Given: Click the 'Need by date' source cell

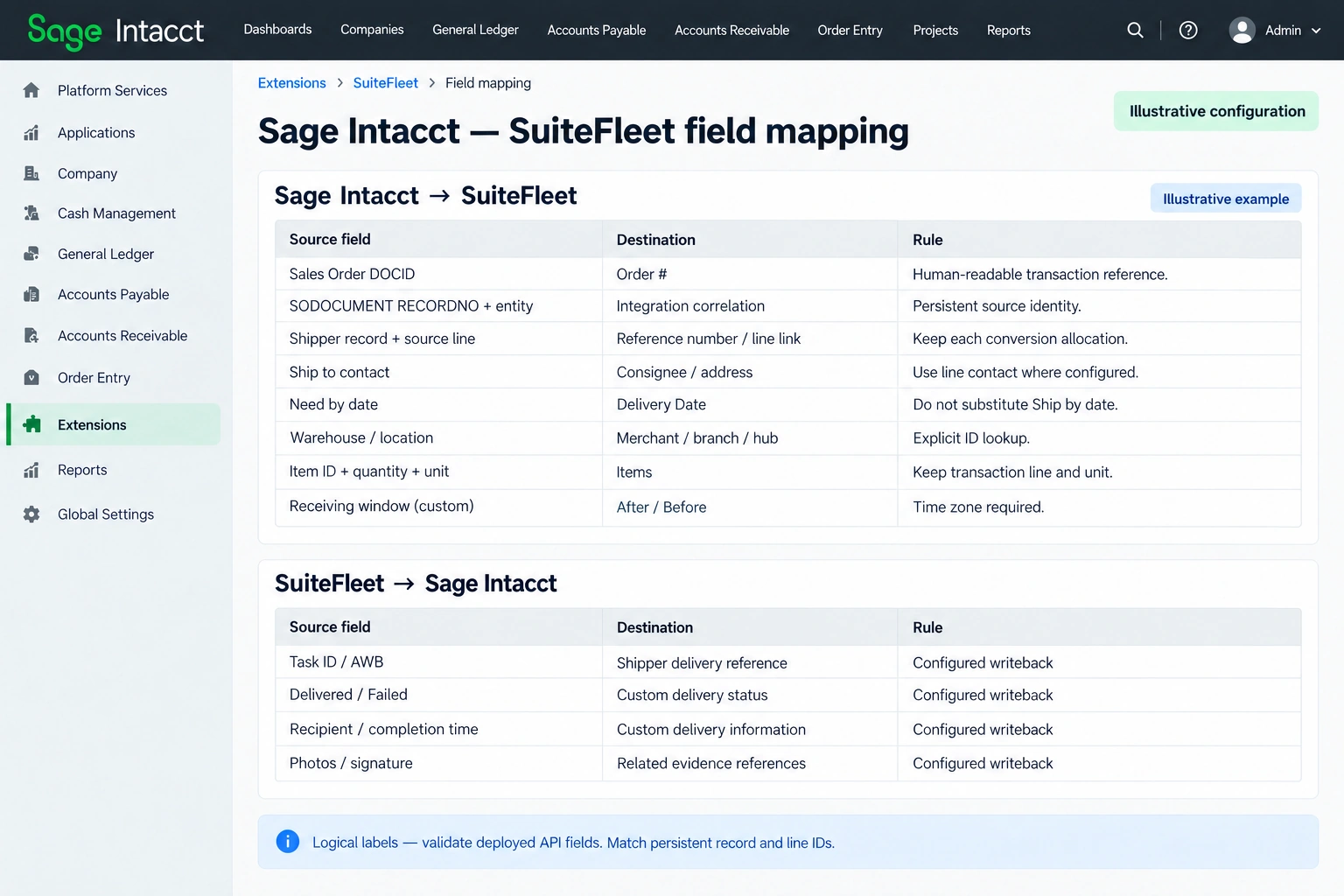Looking at the screenshot, I should 439,404.
